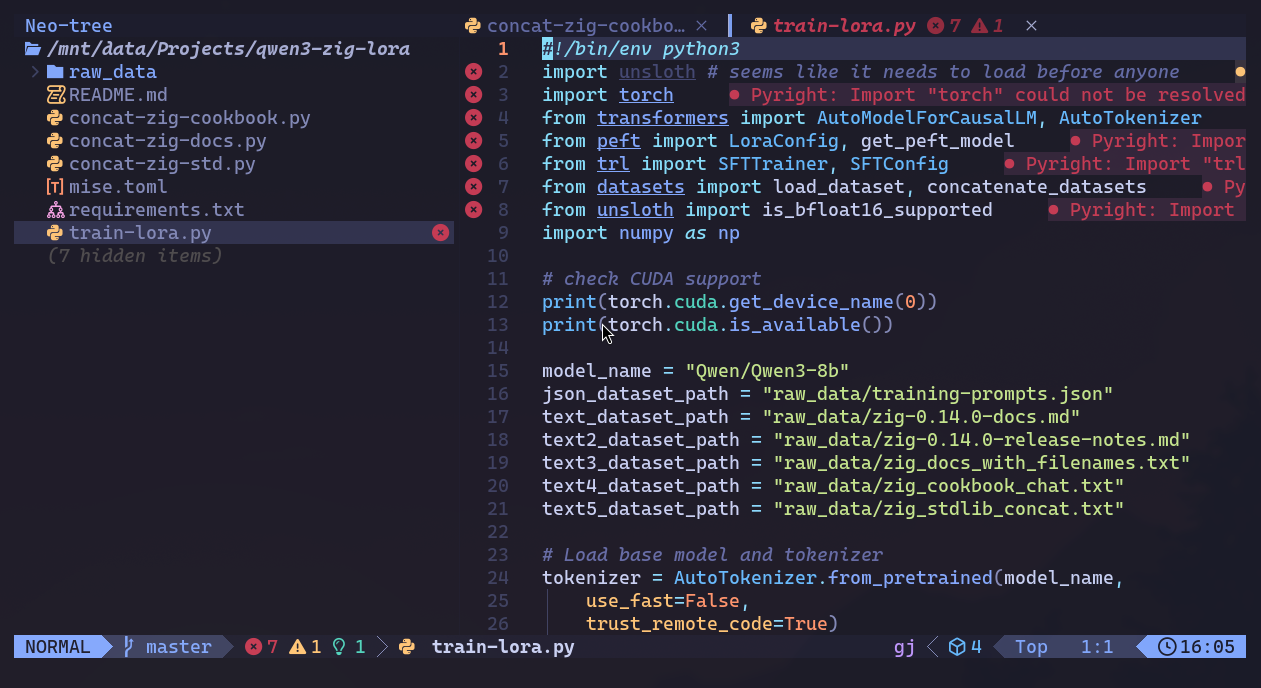Click the cube icon in the status bar
This screenshot has width=1261, height=688.
[957, 647]
